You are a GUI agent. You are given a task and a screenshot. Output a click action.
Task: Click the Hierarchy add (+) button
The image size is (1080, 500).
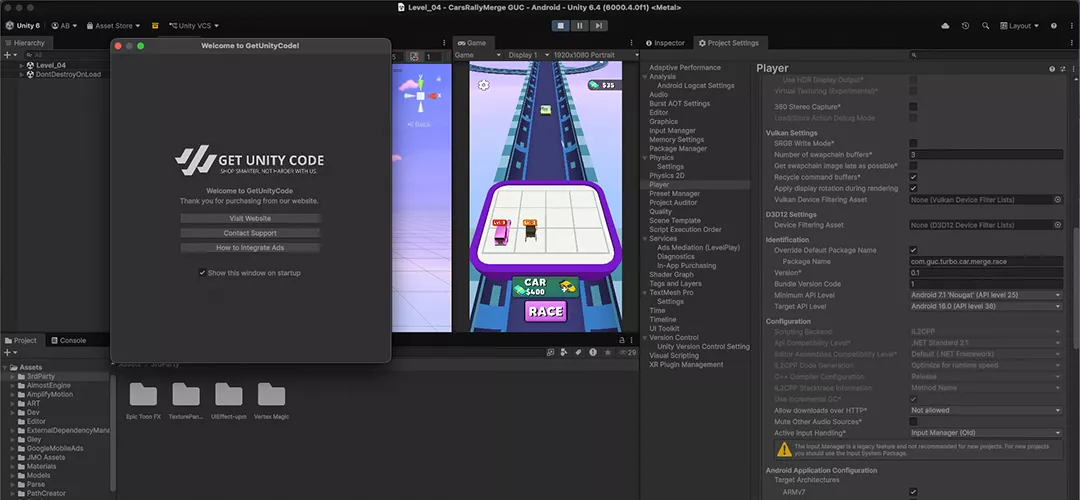click(7, 54)
